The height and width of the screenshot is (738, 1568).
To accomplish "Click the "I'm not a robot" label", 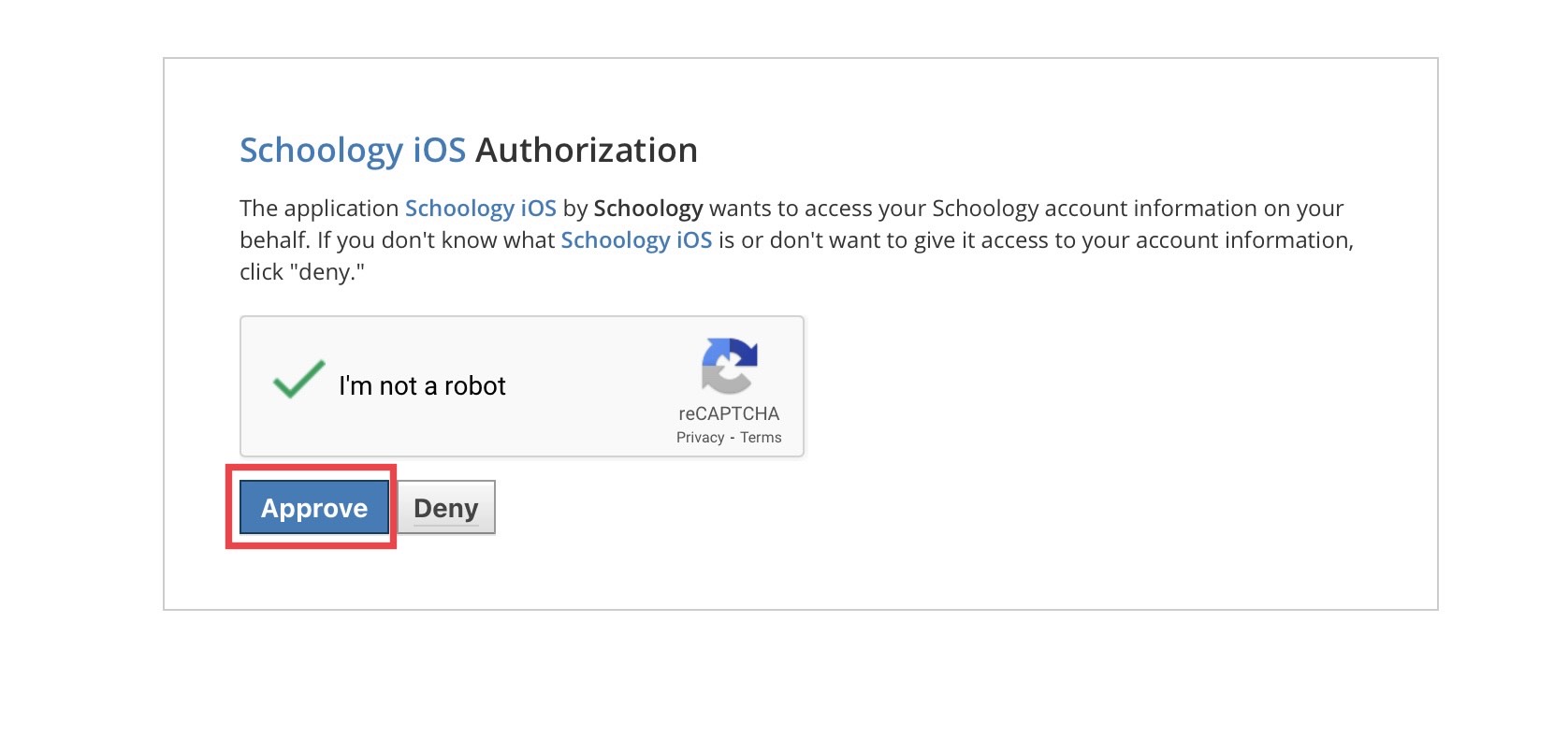I will [x=422, y=385].
